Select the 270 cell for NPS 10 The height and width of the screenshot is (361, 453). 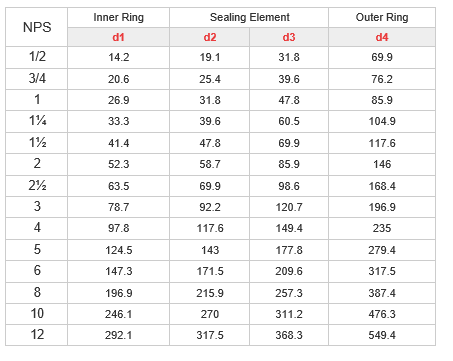[x=210, y=314]
